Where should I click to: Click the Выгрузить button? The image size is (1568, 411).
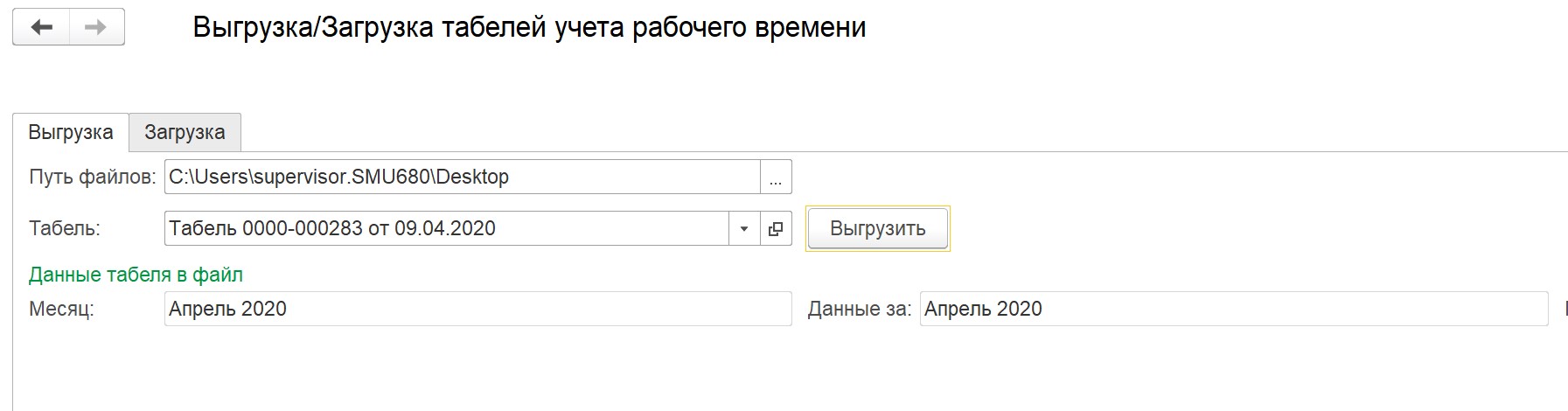[878, 229]
